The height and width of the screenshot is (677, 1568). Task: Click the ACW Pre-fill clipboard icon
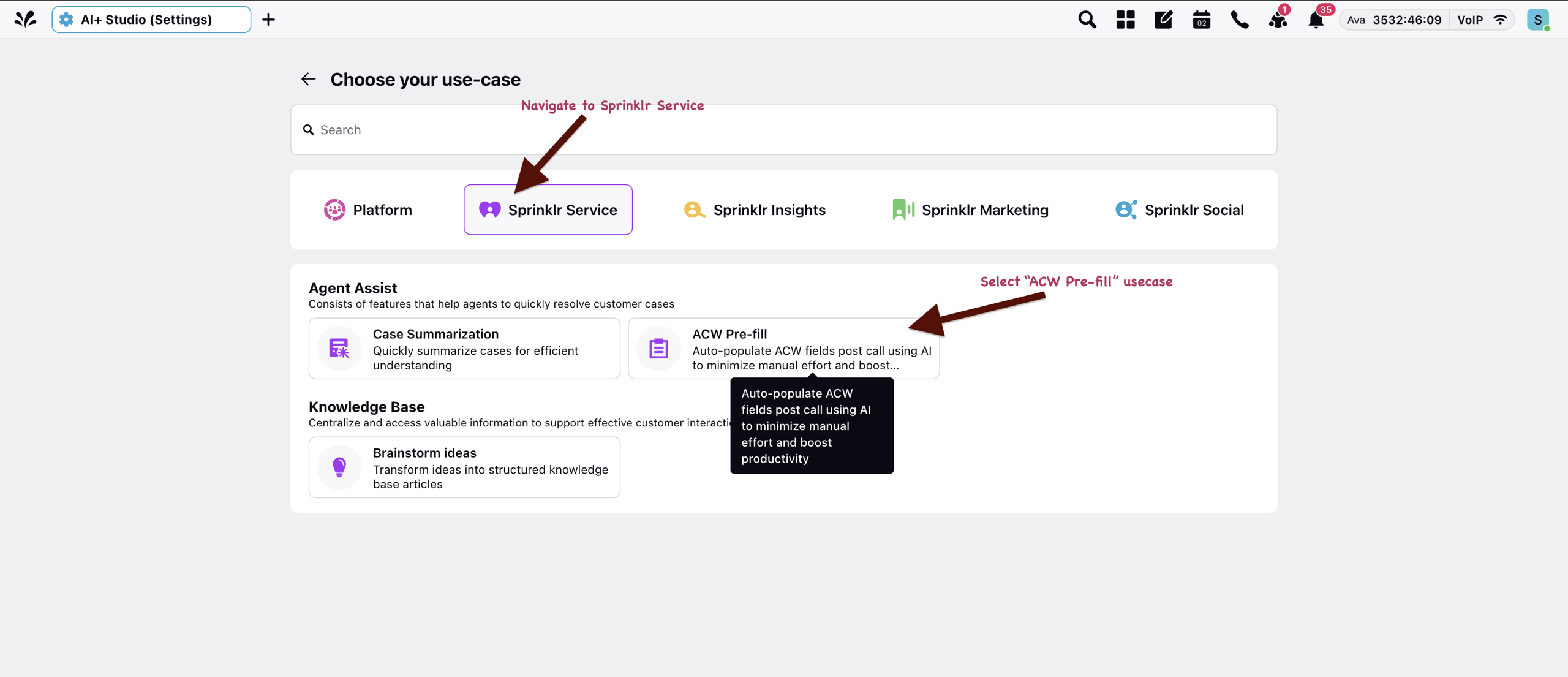tap(658, 349)
